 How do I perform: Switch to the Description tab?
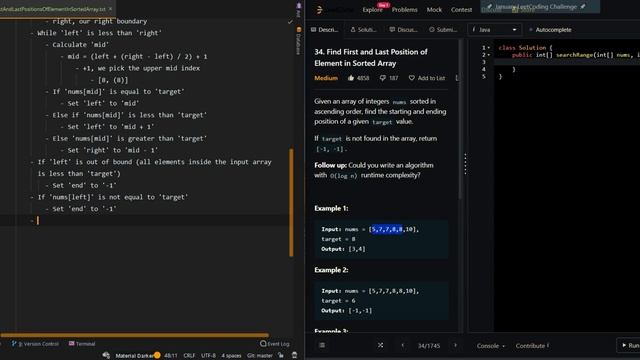click(x=325, y=29)
